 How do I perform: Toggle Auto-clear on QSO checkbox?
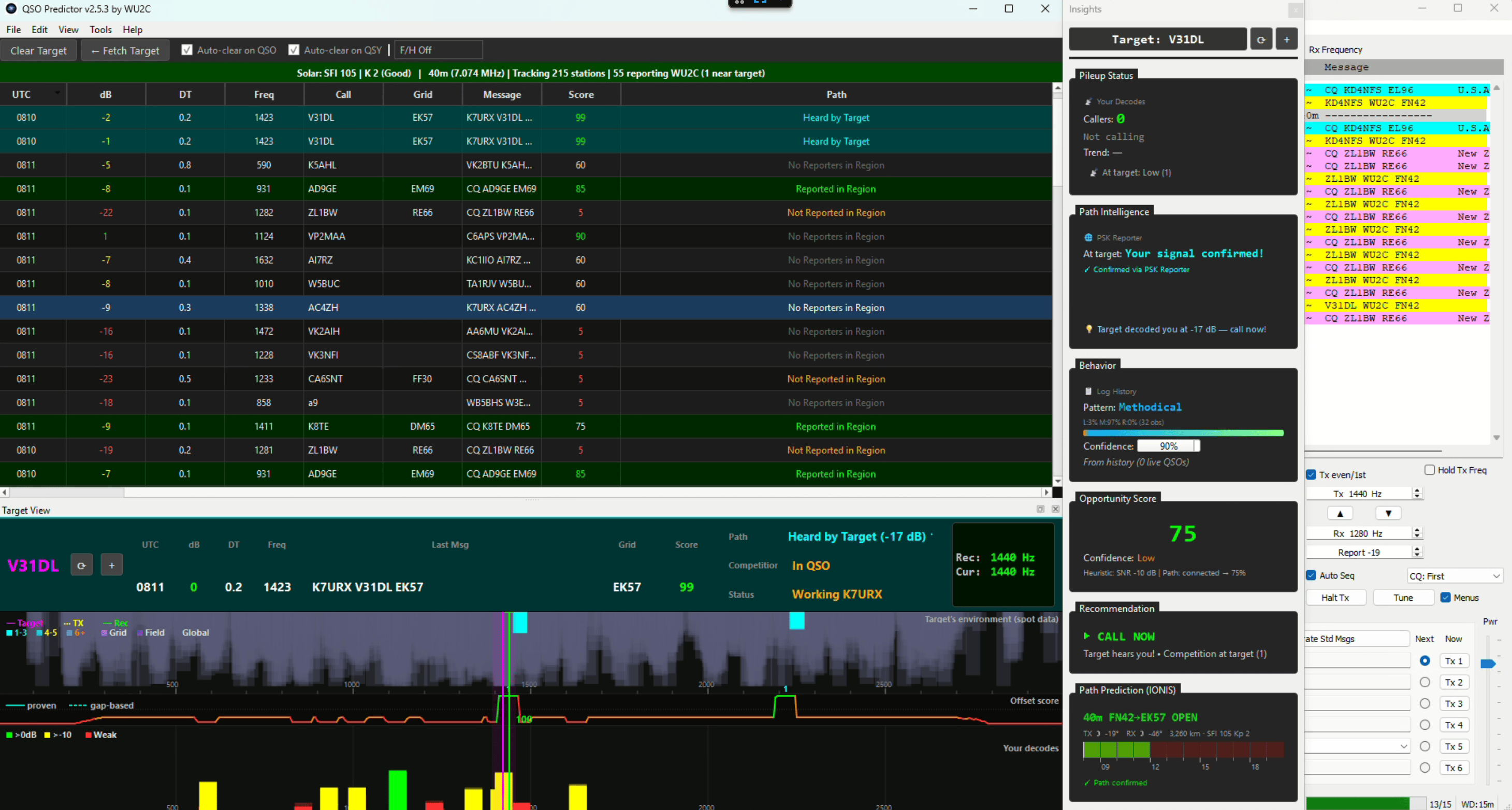coord(186,50)
